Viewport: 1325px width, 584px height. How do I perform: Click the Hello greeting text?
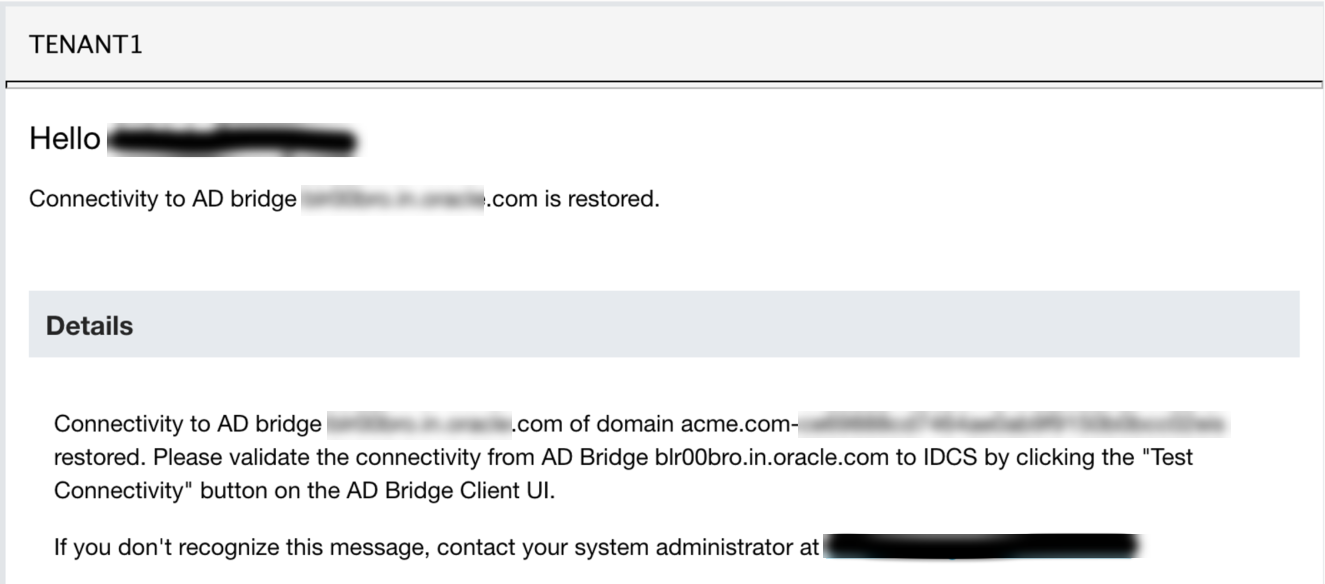[65, 139]
